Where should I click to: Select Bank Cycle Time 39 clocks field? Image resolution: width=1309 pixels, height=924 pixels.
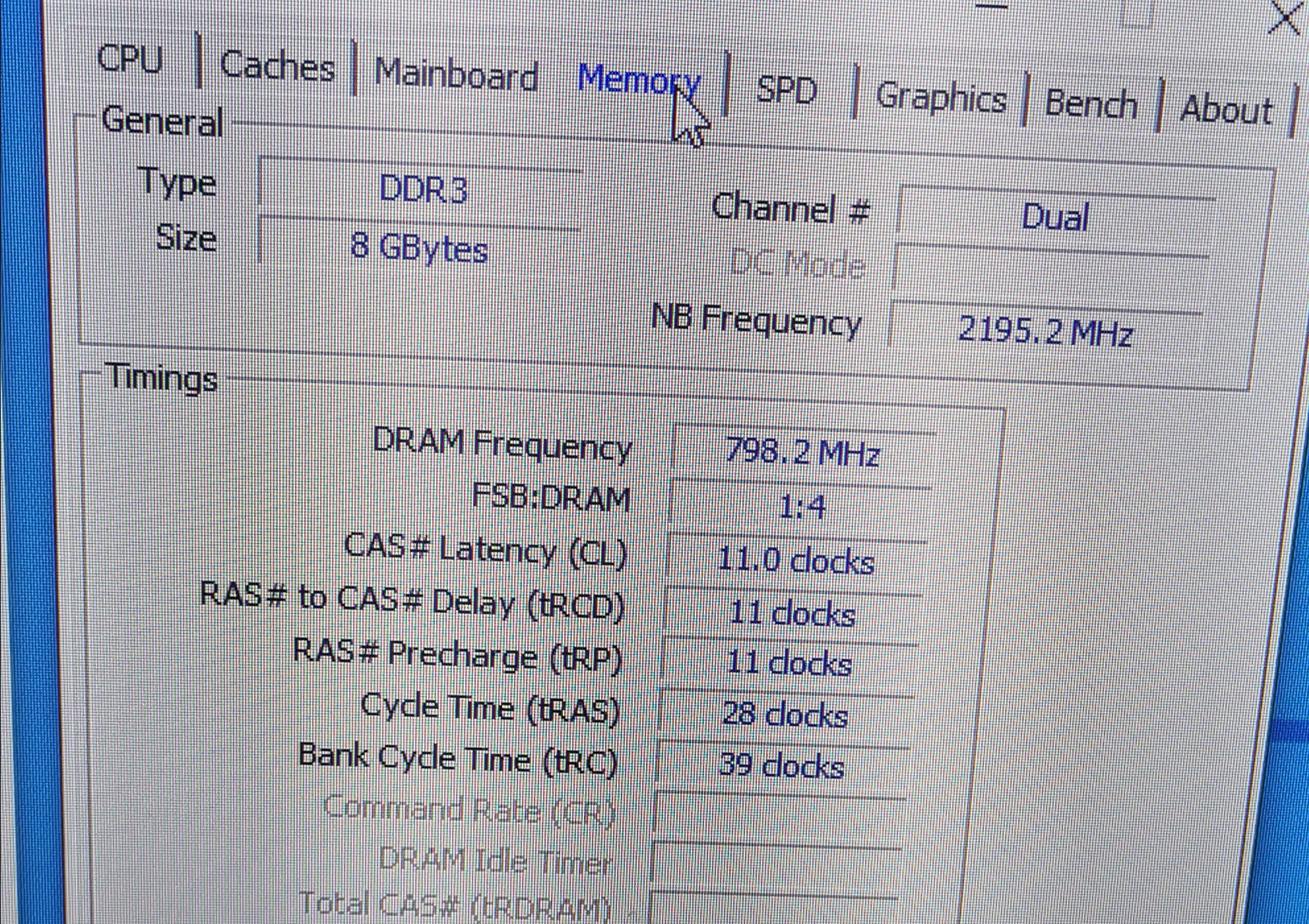[781, 766]
